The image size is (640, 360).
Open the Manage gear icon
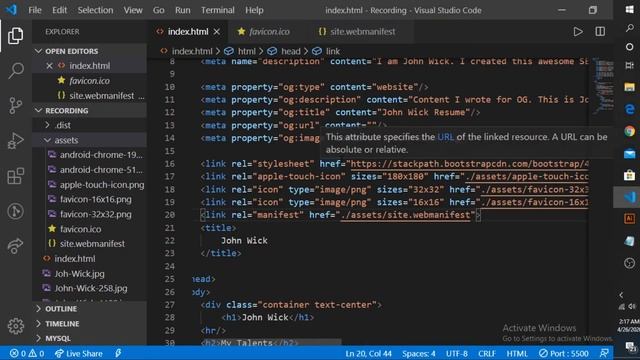[16, 326]
